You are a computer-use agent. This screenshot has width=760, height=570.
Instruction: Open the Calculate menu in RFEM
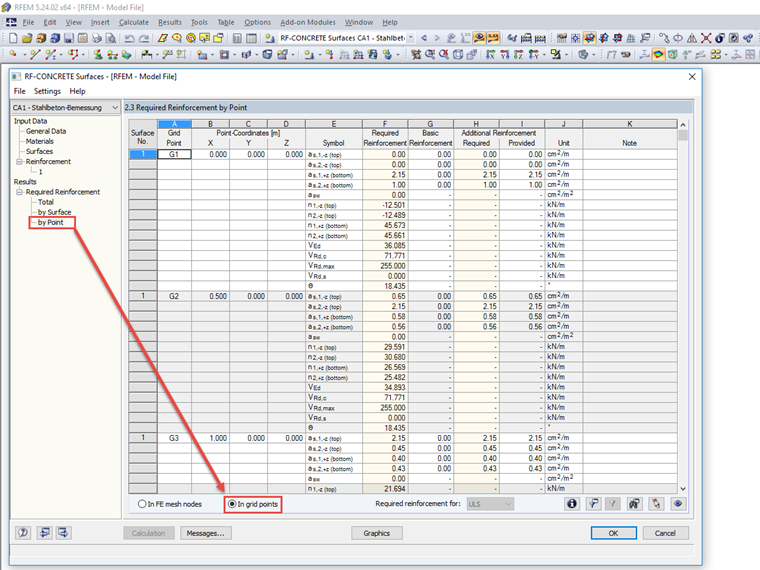[x=134, y=22]
